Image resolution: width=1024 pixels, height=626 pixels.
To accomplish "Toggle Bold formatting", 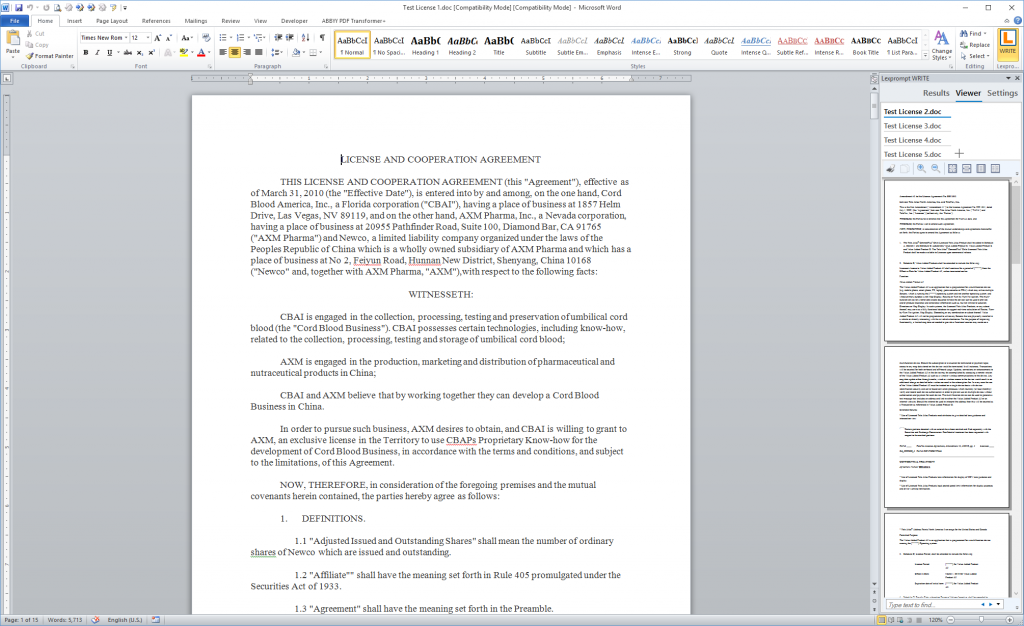I will pyautogui.click(x=86, y=52).
